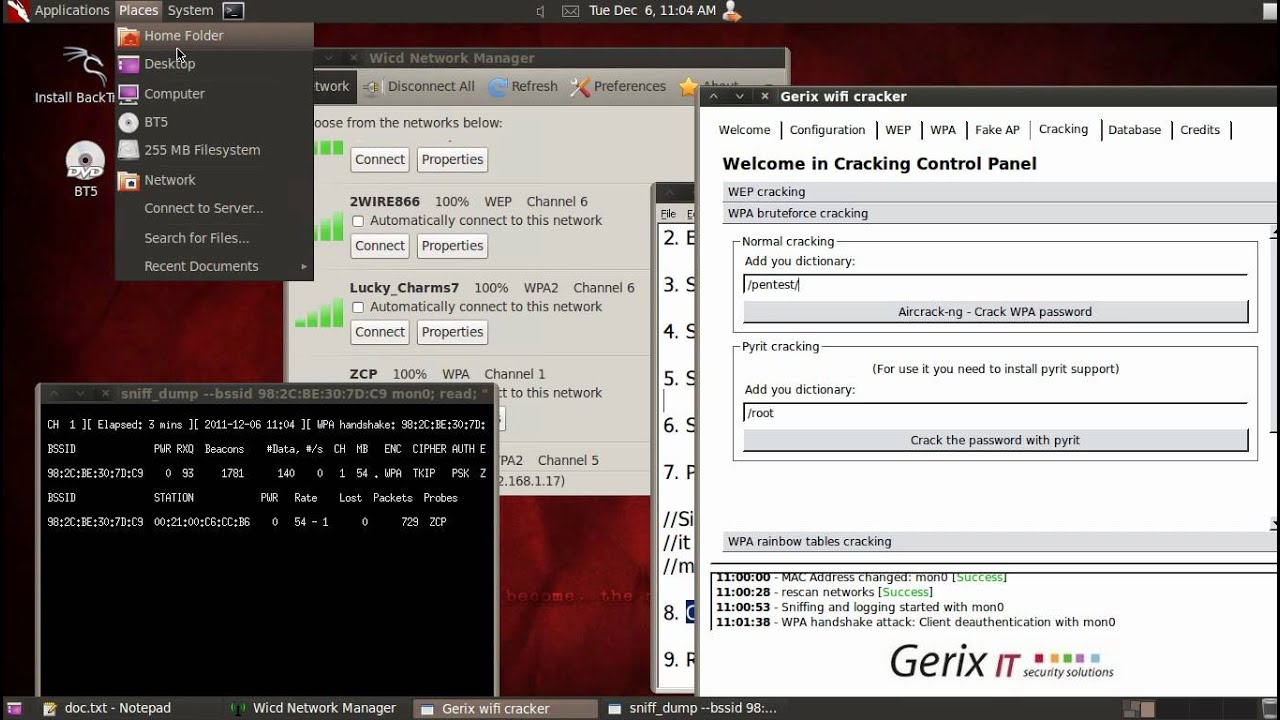Open Properties for Lucky_Charms7 network

click(452, 332)
